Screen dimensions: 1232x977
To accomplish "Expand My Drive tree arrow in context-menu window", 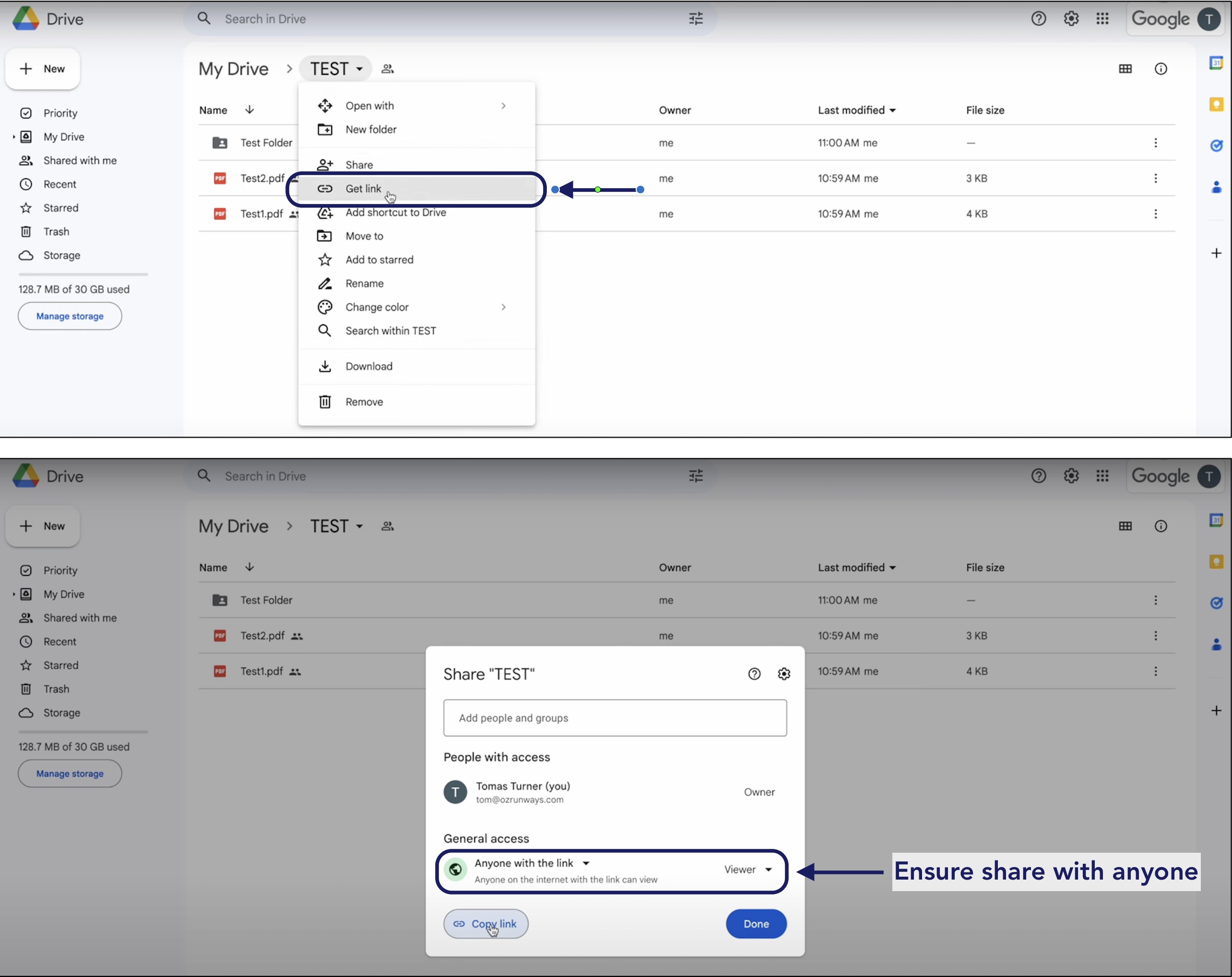I will [x=14, y=137].
